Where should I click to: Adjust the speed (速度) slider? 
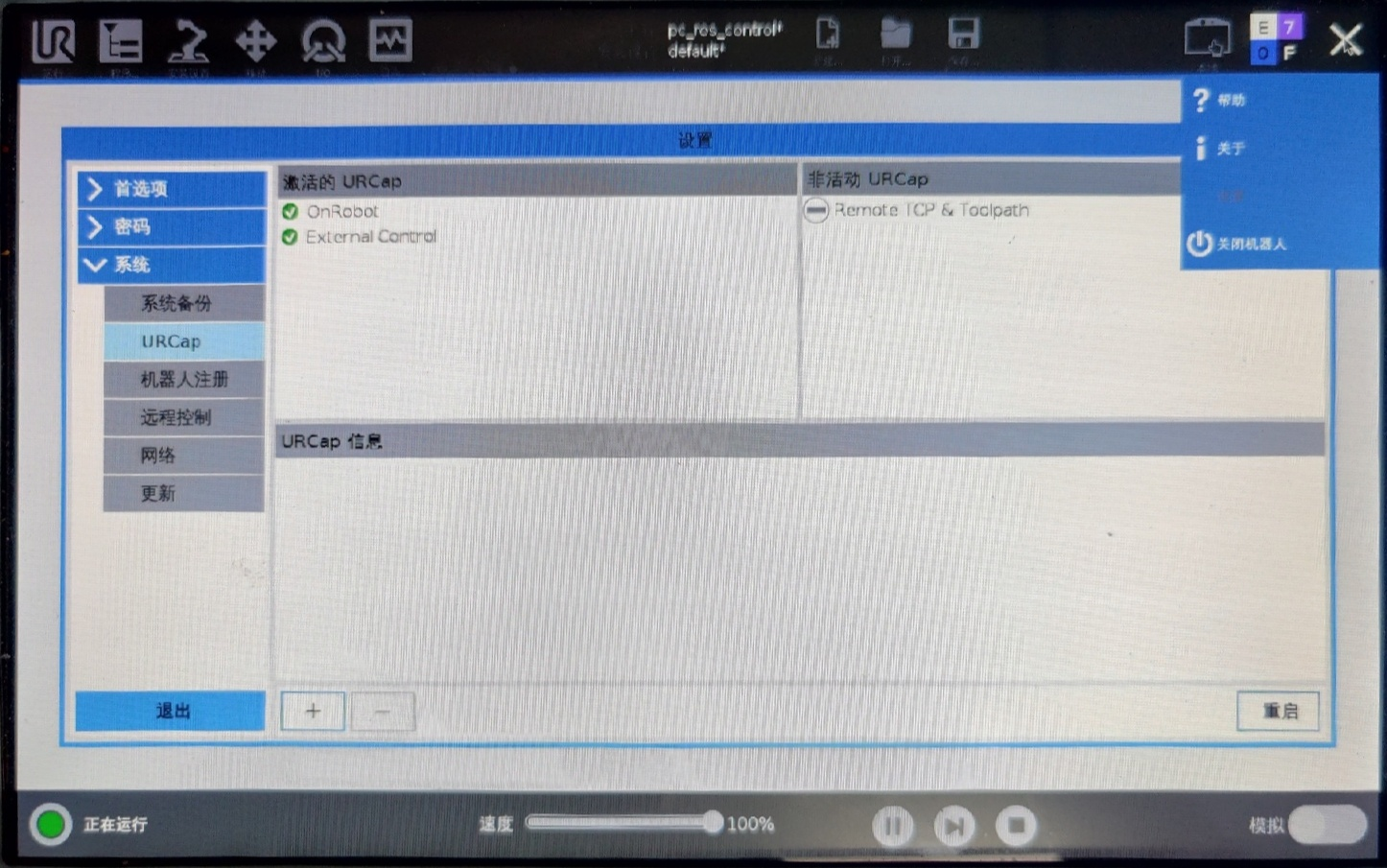pyautogui.click(x=623, y=823)
